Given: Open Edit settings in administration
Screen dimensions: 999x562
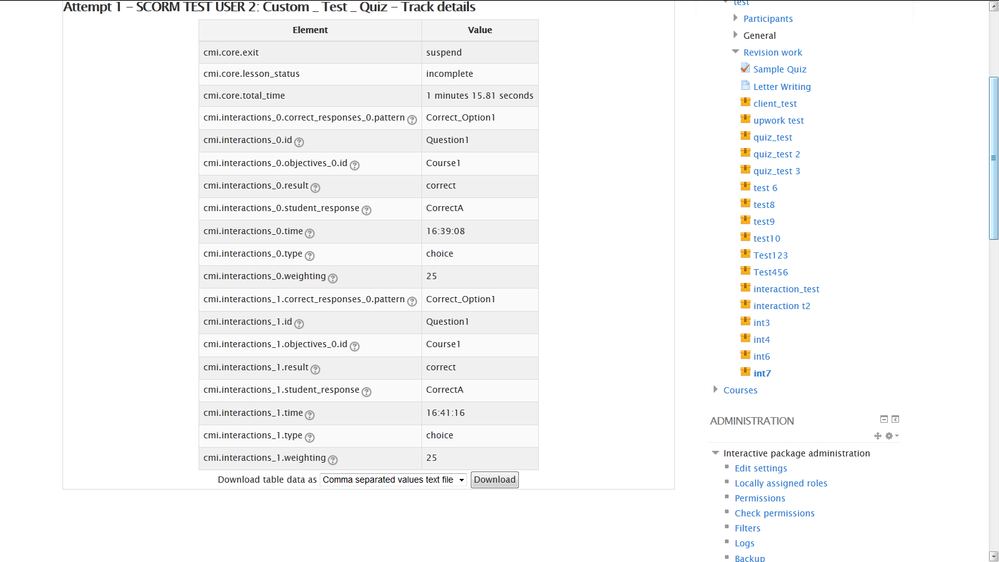Looking at the screenshot, I should (761, 468).
